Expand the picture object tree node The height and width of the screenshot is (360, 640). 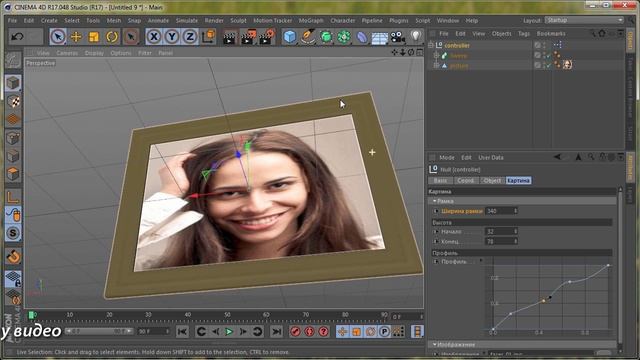pos(436,65)
